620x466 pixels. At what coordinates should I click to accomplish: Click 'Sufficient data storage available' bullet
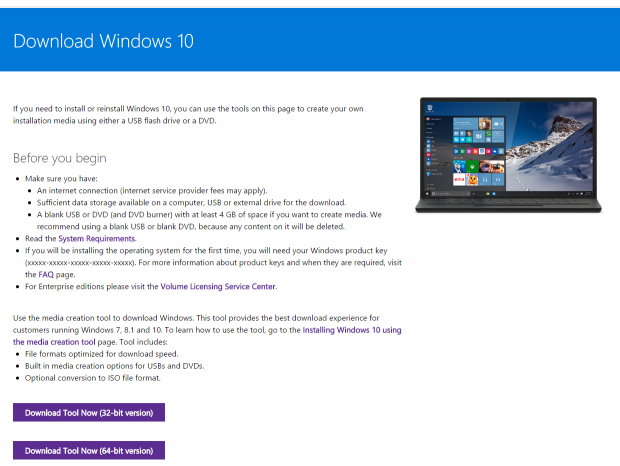click(x=191, y=202)
